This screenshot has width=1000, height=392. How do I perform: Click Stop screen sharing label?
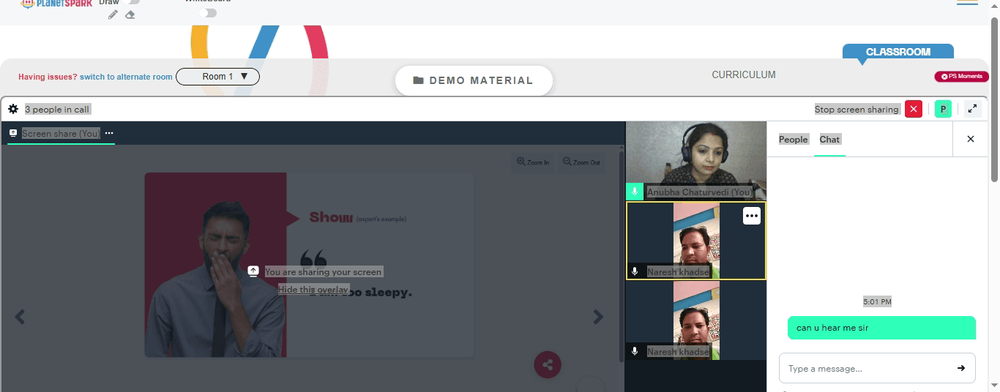click(857, 110)
